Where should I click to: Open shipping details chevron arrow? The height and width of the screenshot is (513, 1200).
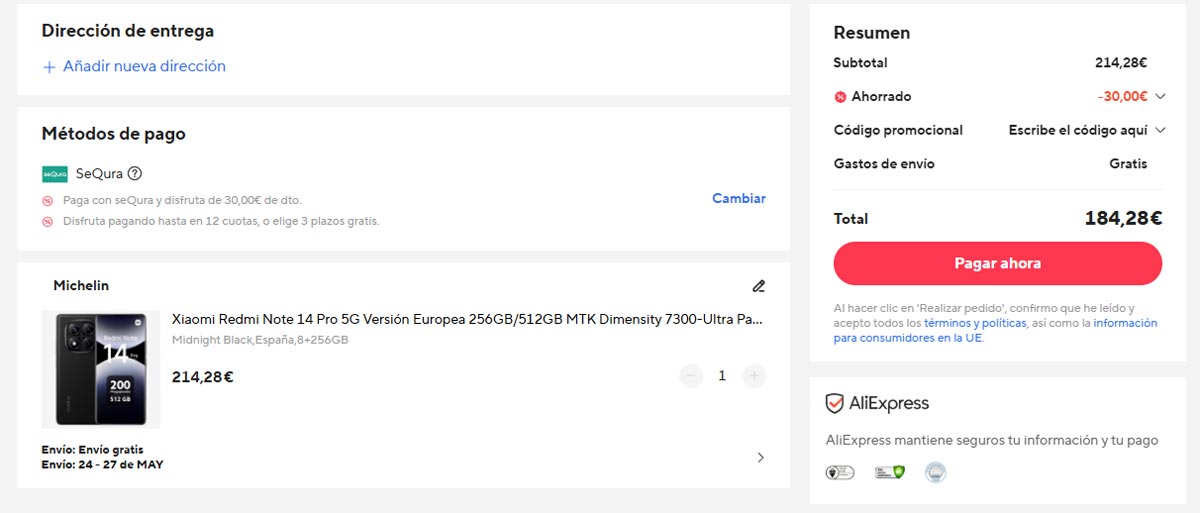(760, 458)
